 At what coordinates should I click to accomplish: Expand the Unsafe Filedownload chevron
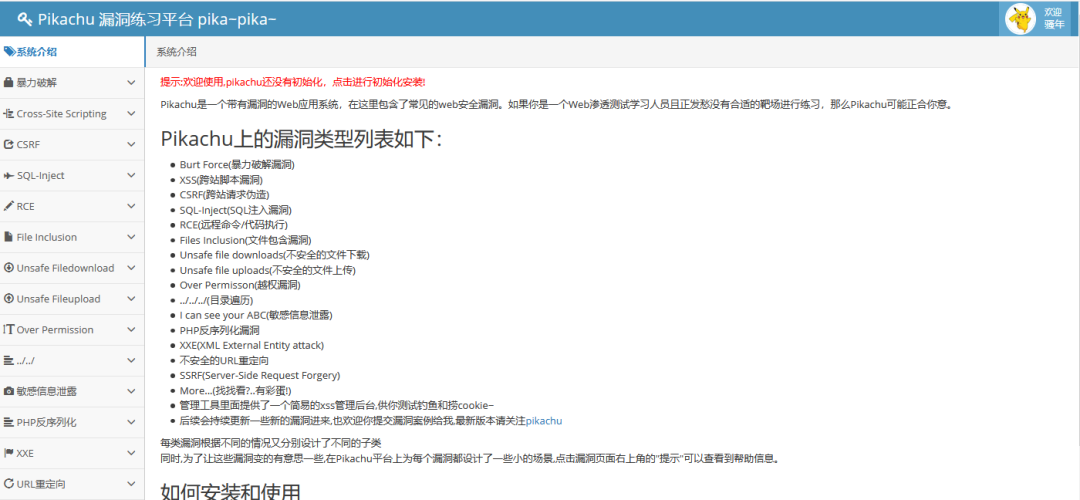(132, 268)
